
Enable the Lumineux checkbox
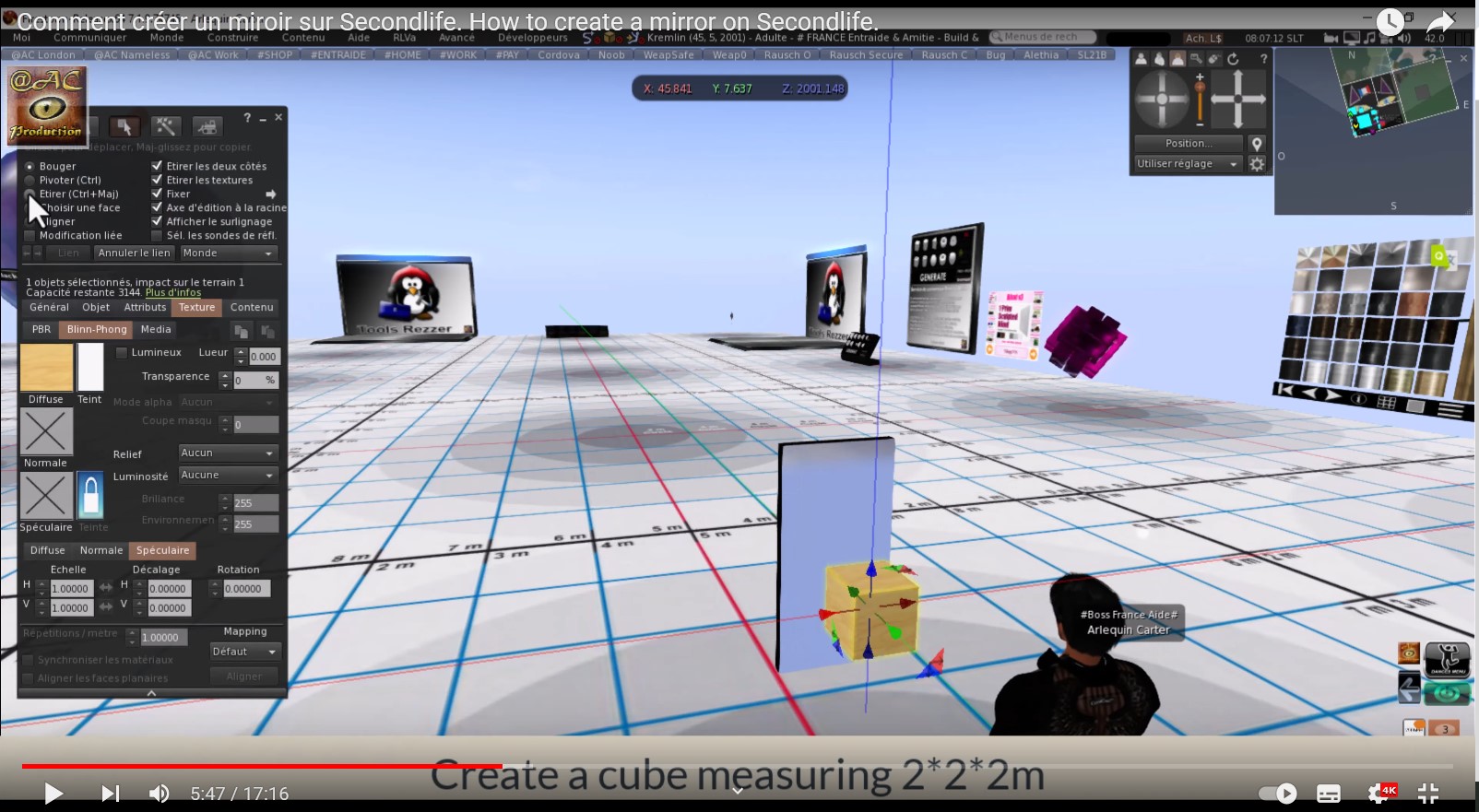[121, 353]
